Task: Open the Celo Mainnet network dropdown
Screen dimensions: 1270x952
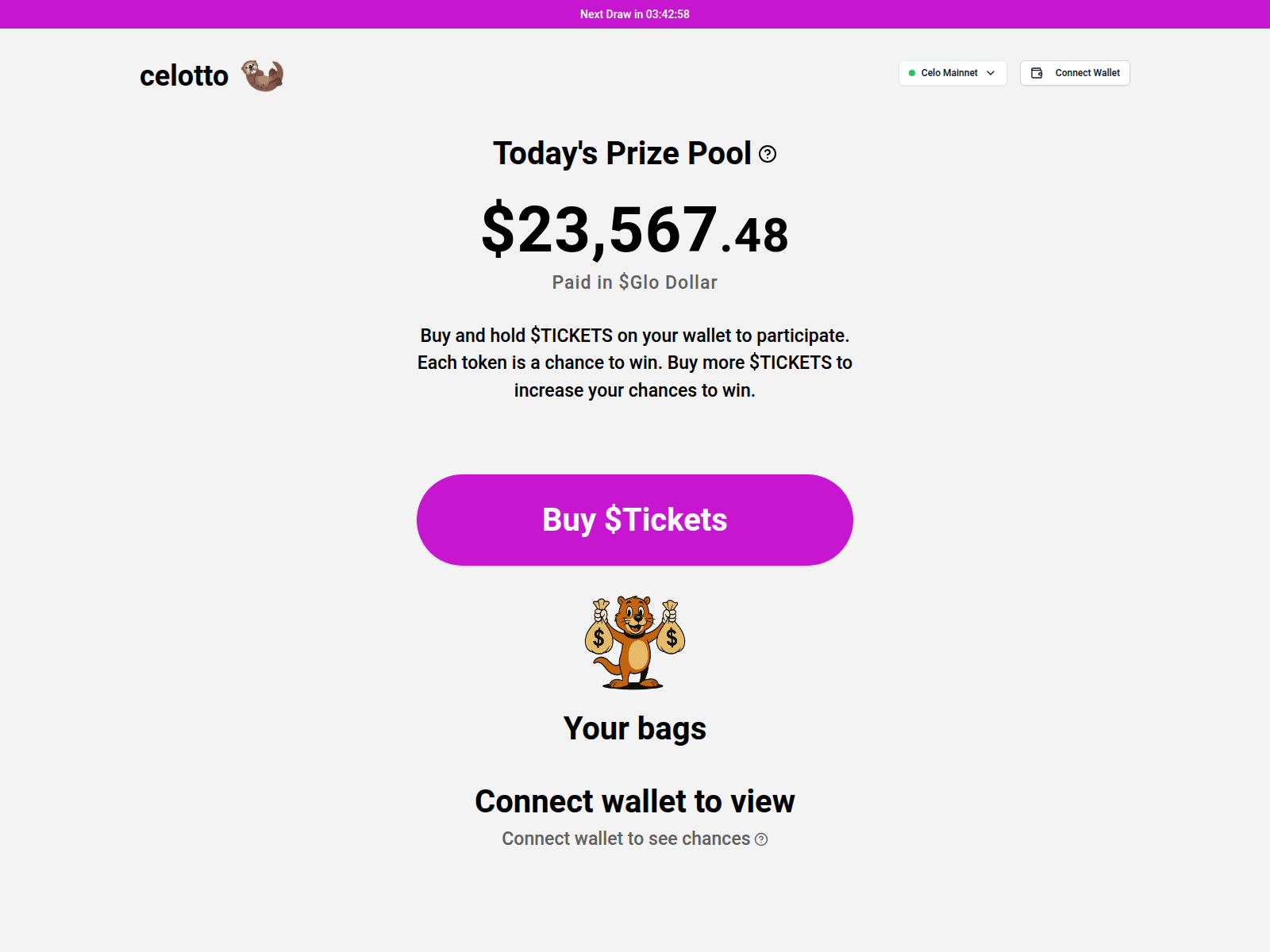Action: click(x=952, y=73)
